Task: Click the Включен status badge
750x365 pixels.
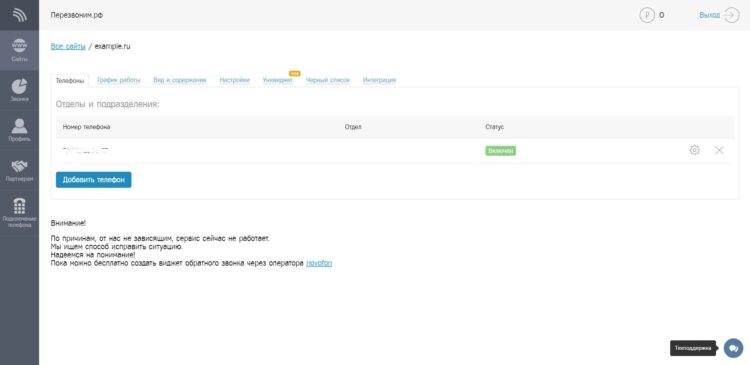Action: coord(500,151)
